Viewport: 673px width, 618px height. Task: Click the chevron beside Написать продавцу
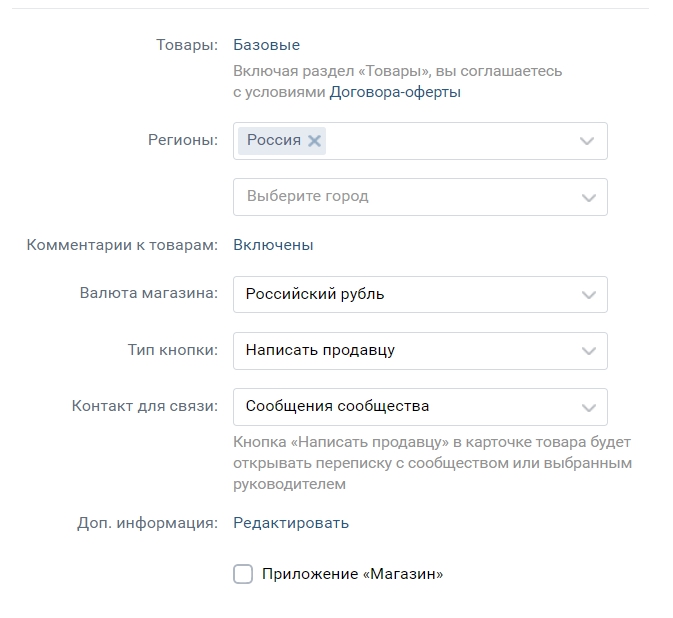pos(587,351)
